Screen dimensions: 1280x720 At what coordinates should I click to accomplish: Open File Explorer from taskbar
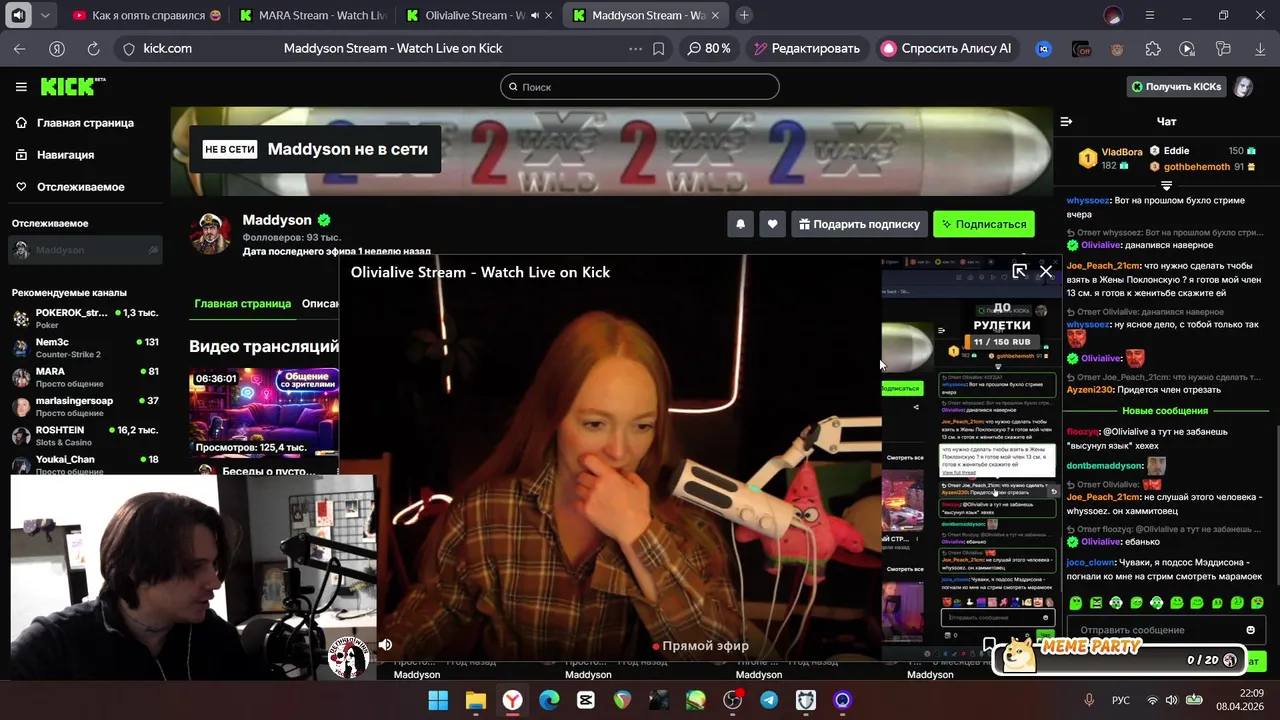click(475, 700)
